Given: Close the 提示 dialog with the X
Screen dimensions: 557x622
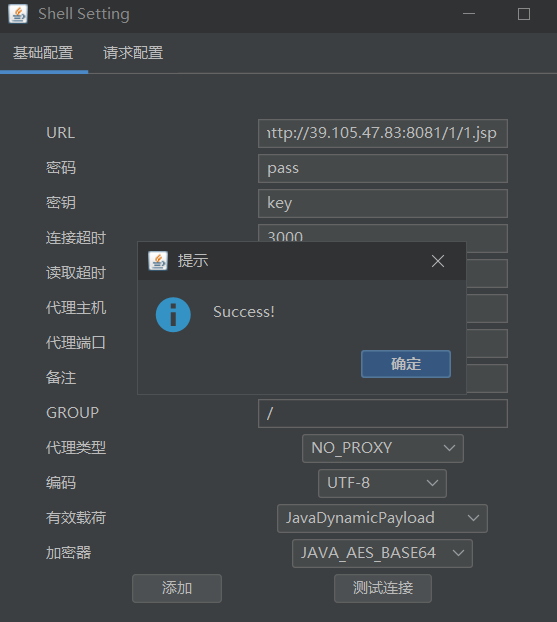Looking at the screenshot, I should pyautogui.click(x=438, y=261).
